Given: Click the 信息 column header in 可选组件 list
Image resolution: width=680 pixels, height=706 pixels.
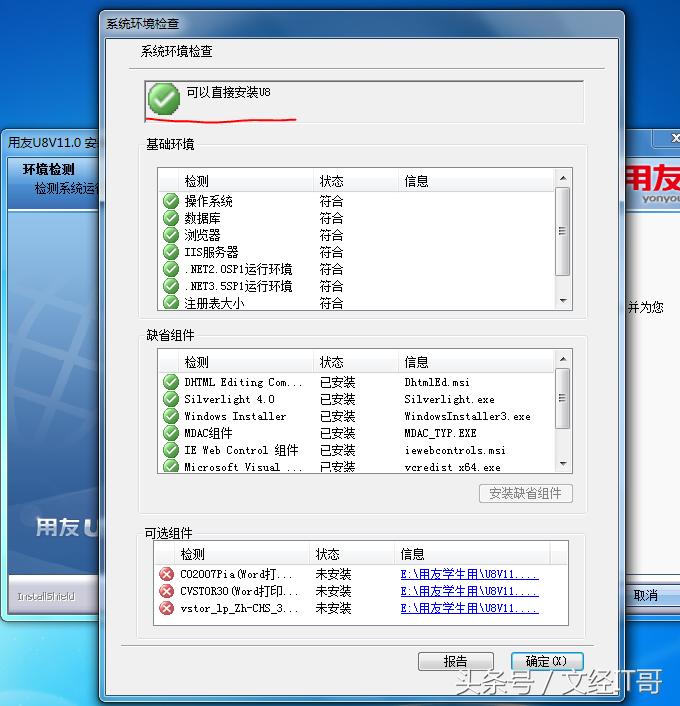Looking at the screenshot, I should pyautogui.click(x=472, y=554).
